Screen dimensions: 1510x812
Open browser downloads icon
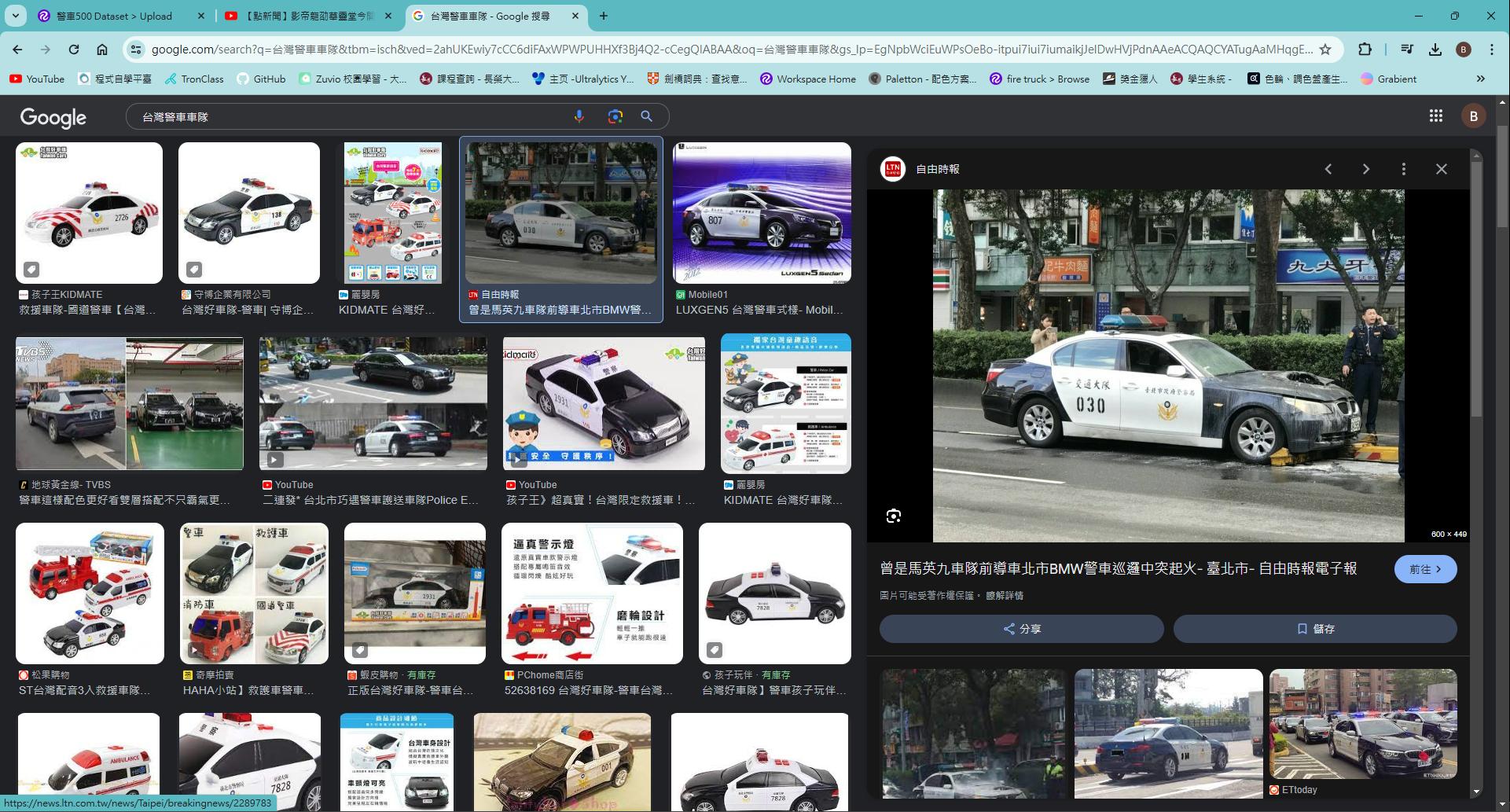(1435, 49)
